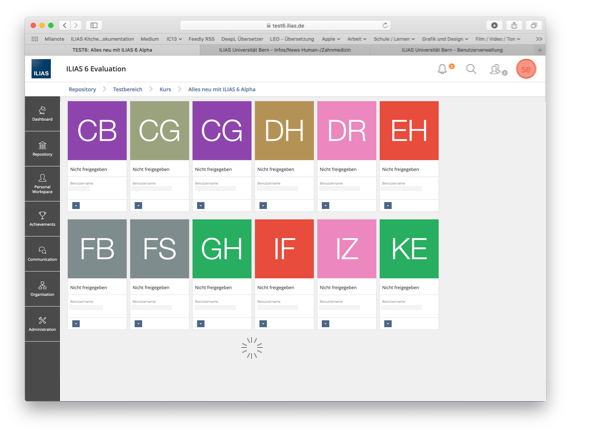600x434 pixels.
Task: Expand the actions dropdown on KE card
Action: pyautogui.click(x=387, y=323)
